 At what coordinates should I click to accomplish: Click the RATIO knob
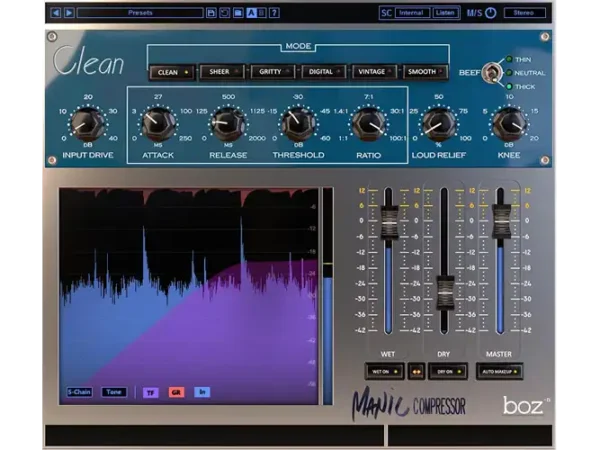coord(368,124)
